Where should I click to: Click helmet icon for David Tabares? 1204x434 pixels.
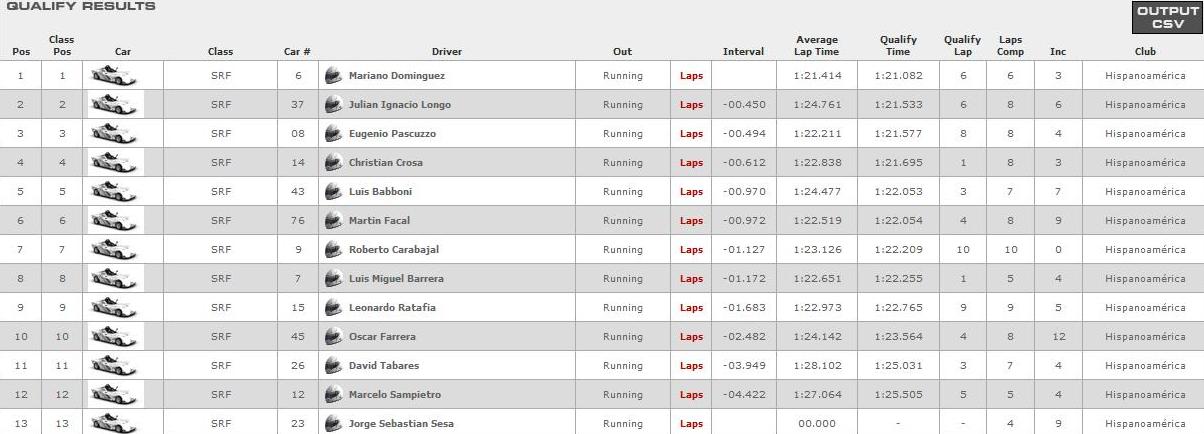pos(334,366)
